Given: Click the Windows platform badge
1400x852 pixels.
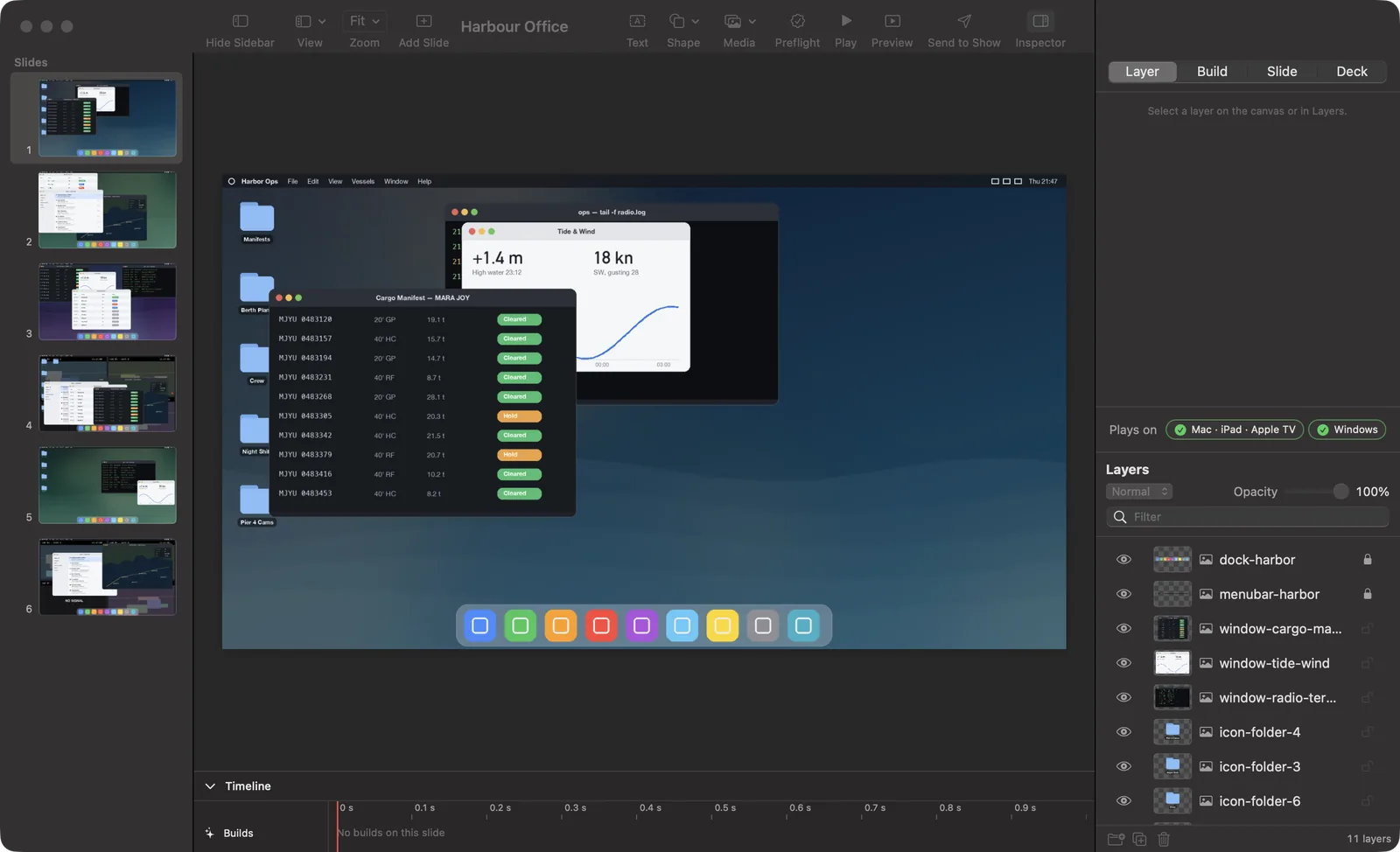Looking at the screenshot, I should (1347, 429).
